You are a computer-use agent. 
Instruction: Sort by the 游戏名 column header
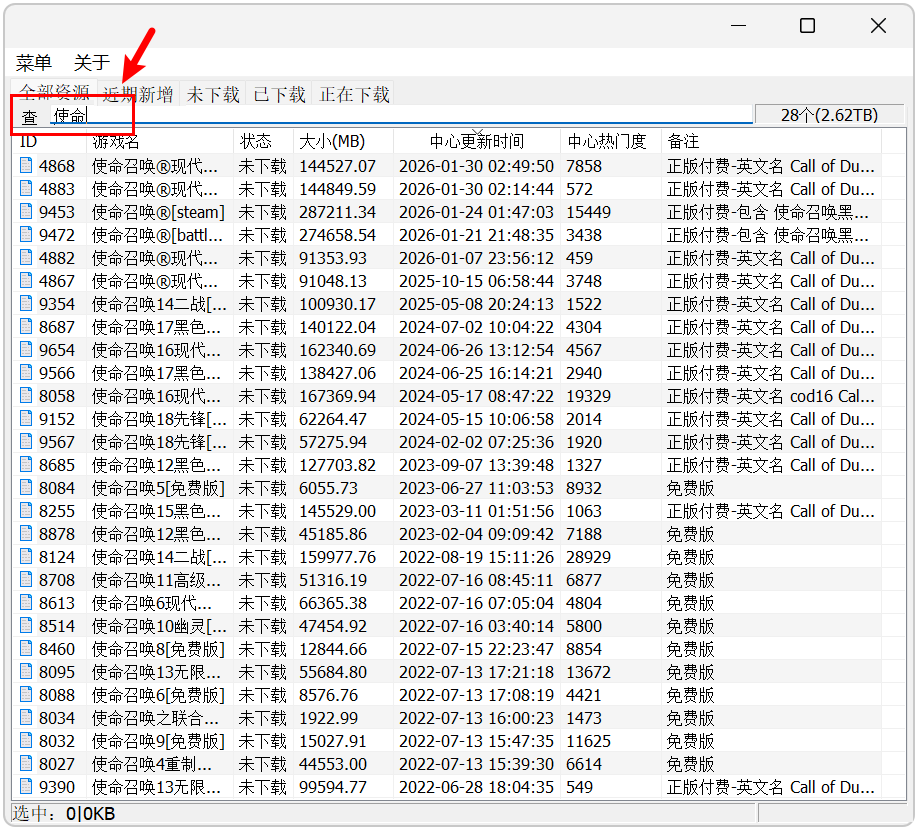pyautogui.click(x=160, y=141)
